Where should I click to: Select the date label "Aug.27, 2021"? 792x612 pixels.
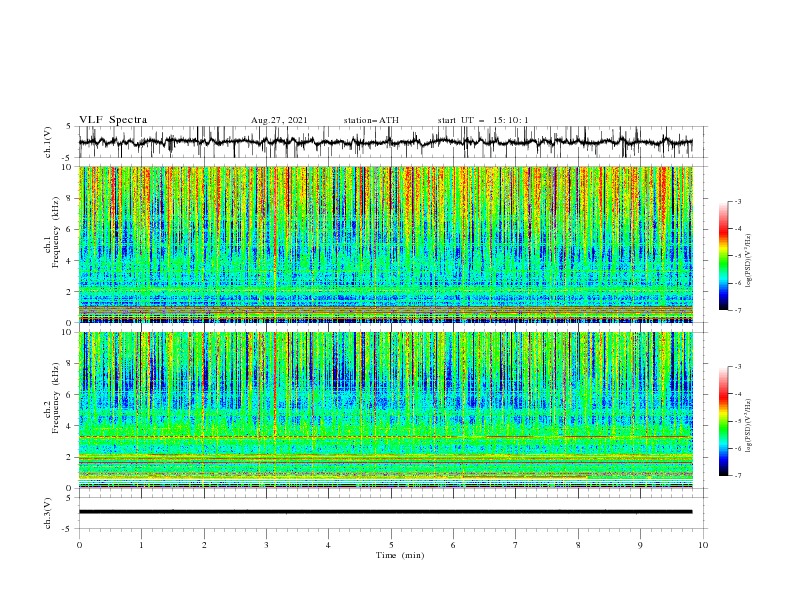point(279,120)
